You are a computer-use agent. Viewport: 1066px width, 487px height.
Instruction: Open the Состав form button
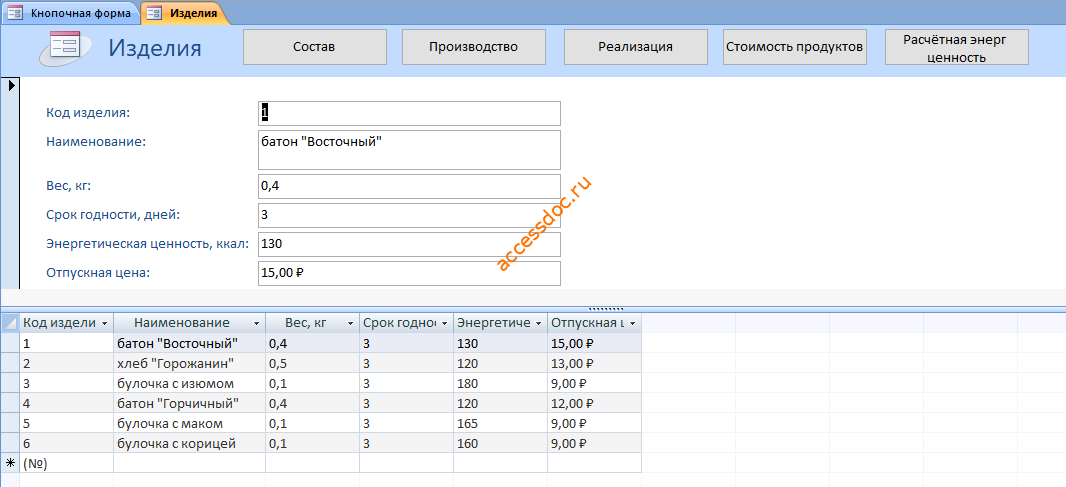(314, 47)
